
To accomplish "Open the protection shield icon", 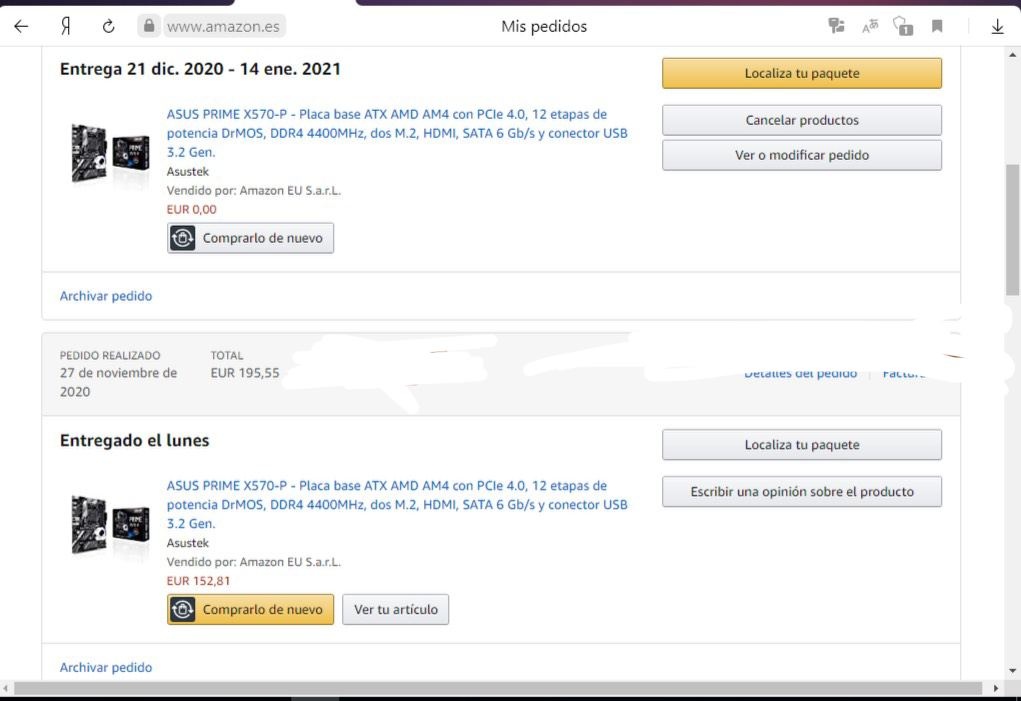I will tap(903, 27).
